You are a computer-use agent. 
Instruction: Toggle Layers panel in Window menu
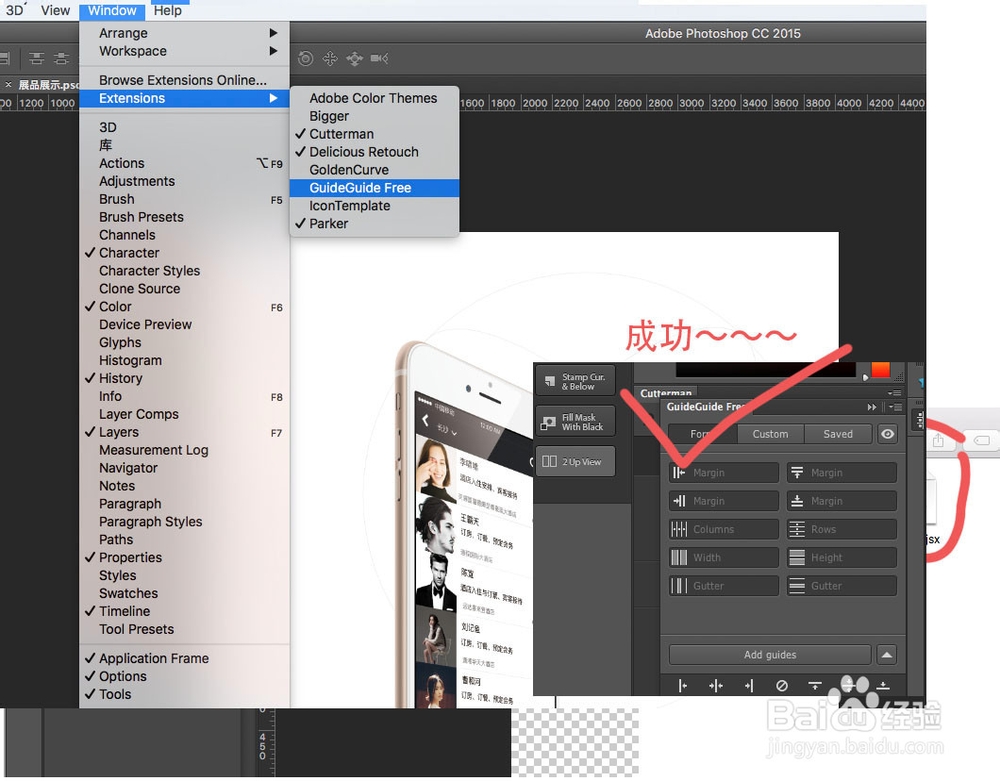coord(184,432)
